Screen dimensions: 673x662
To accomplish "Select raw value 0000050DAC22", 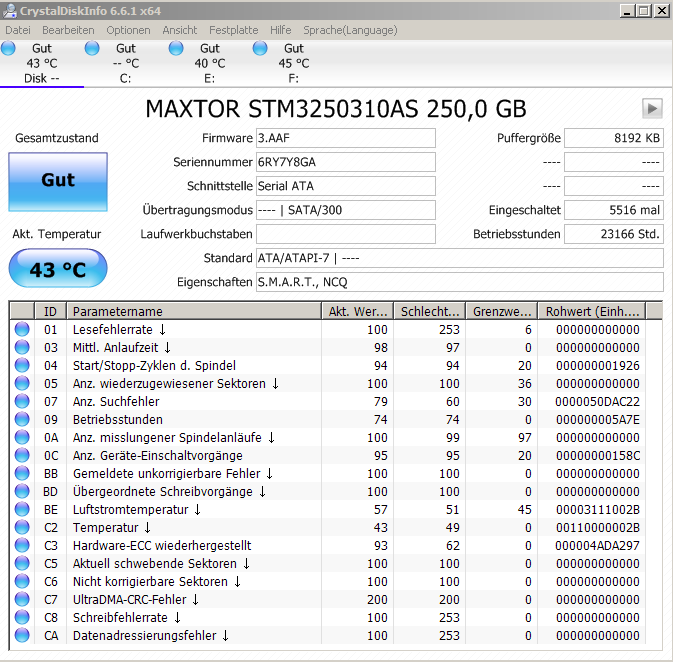I will [597, 401].
